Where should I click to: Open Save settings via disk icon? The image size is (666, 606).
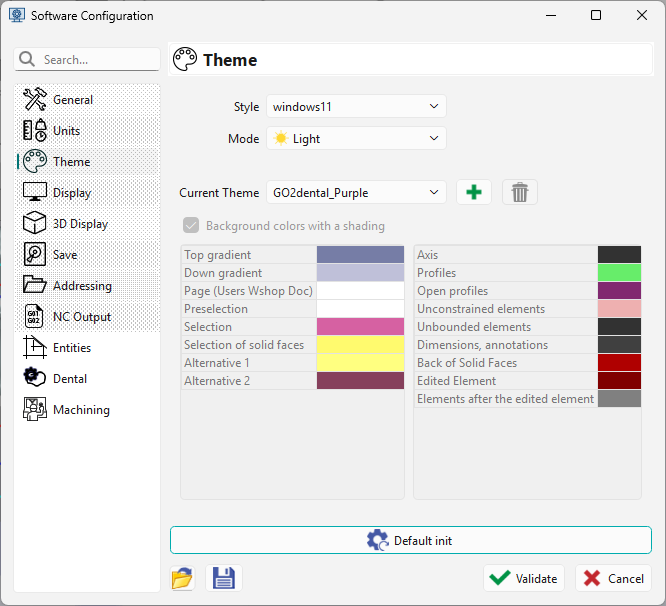34,254
